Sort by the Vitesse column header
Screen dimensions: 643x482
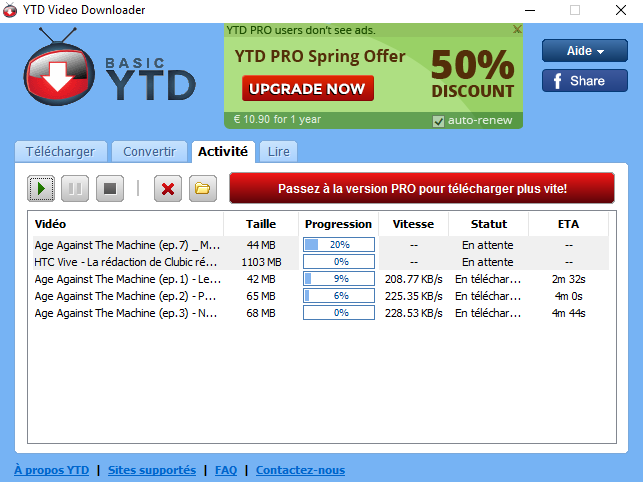click(413, 224)
